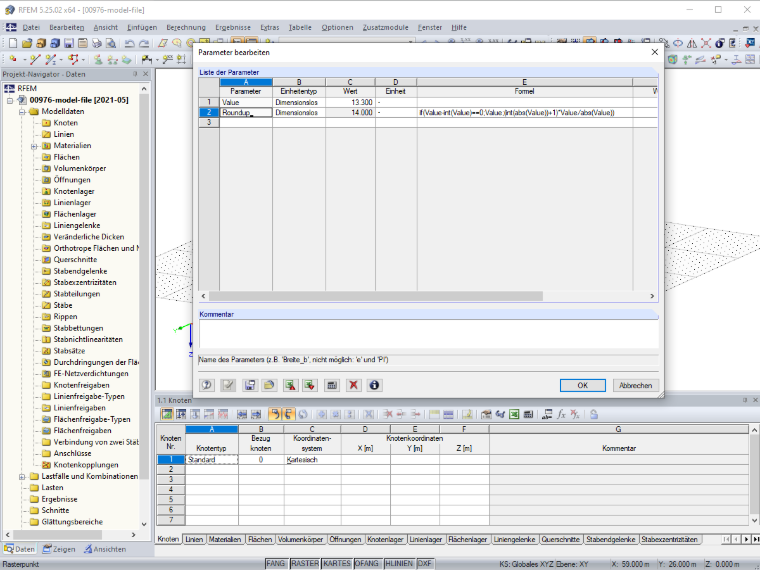Viewport: 760px width, 570px height.
Task: Switch to Ansichten navigator tab
Action: [x=105, y=549]
